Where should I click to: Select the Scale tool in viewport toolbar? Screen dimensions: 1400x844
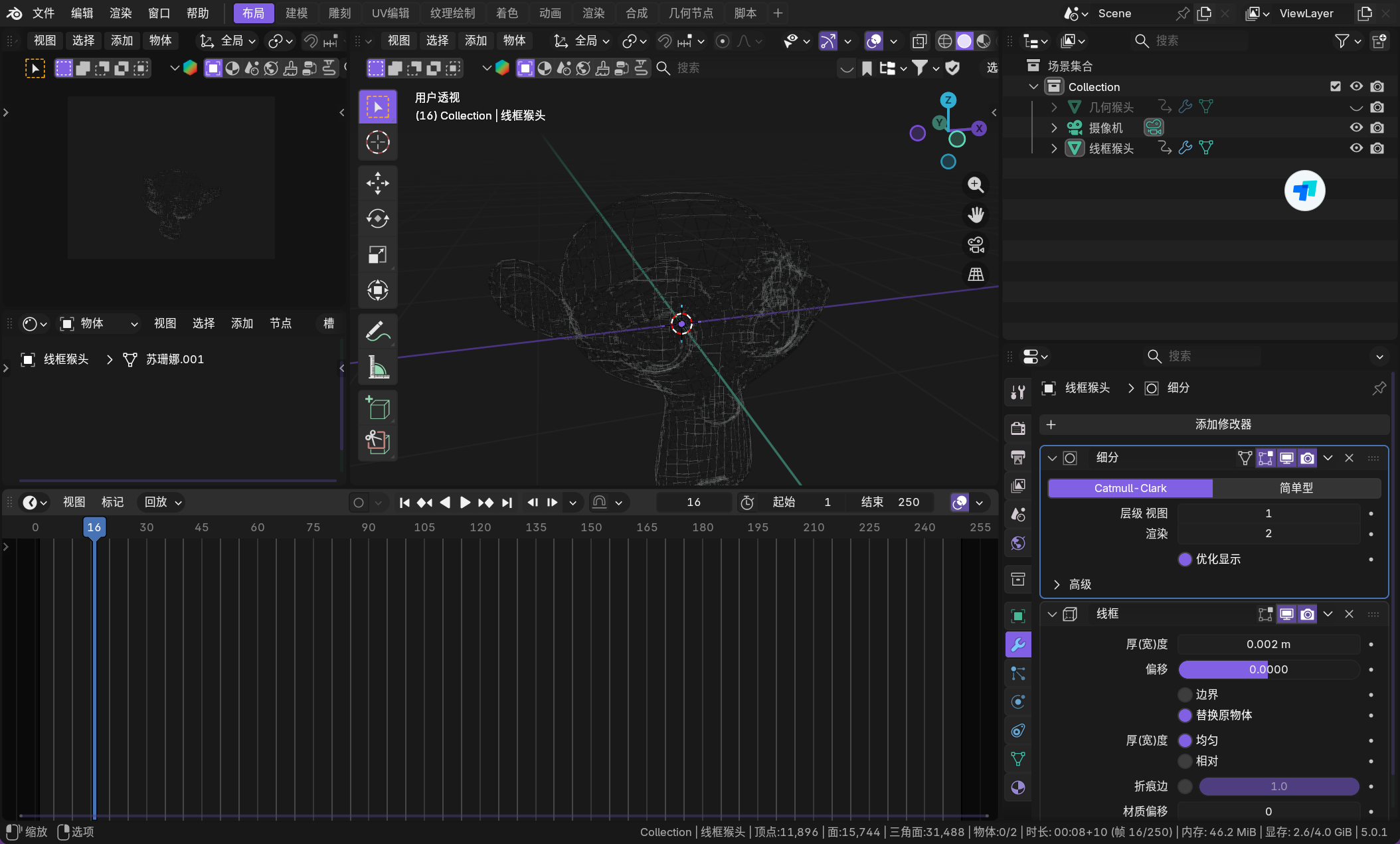coord(377,254)
